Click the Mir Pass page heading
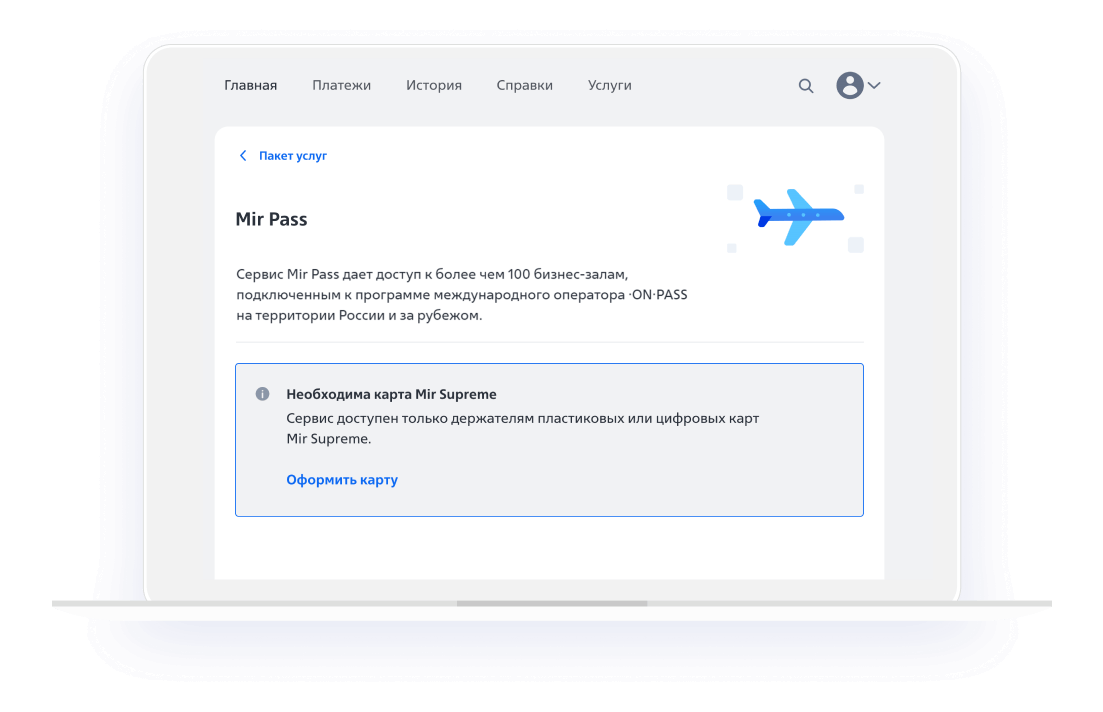The height and width of the screenshot is (712, 1103). [271, 219]
